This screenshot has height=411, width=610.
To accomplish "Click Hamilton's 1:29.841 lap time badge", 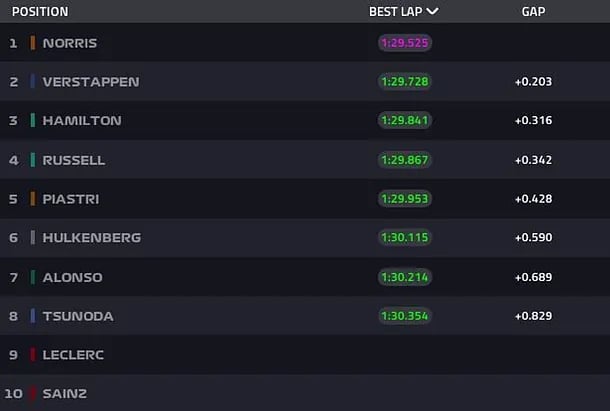I will pyautogui.click(x=405, y=121).
